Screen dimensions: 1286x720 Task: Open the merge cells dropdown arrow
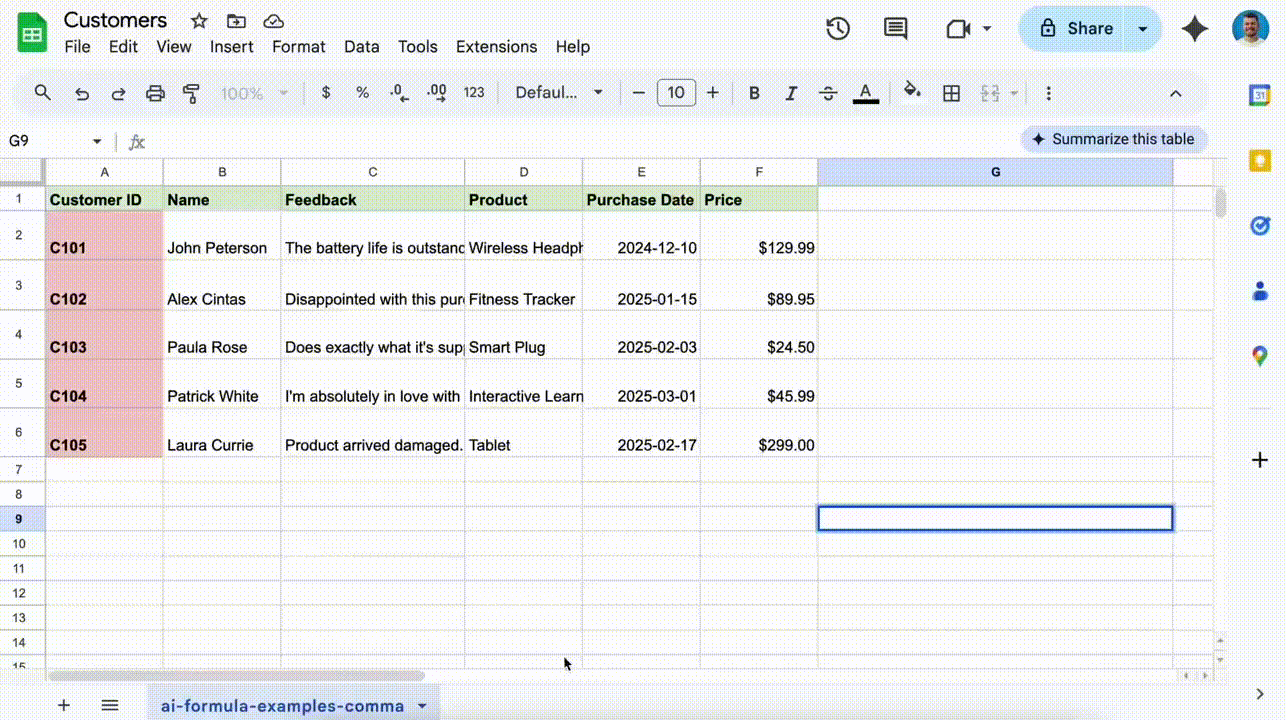(x=1014, y=93)
